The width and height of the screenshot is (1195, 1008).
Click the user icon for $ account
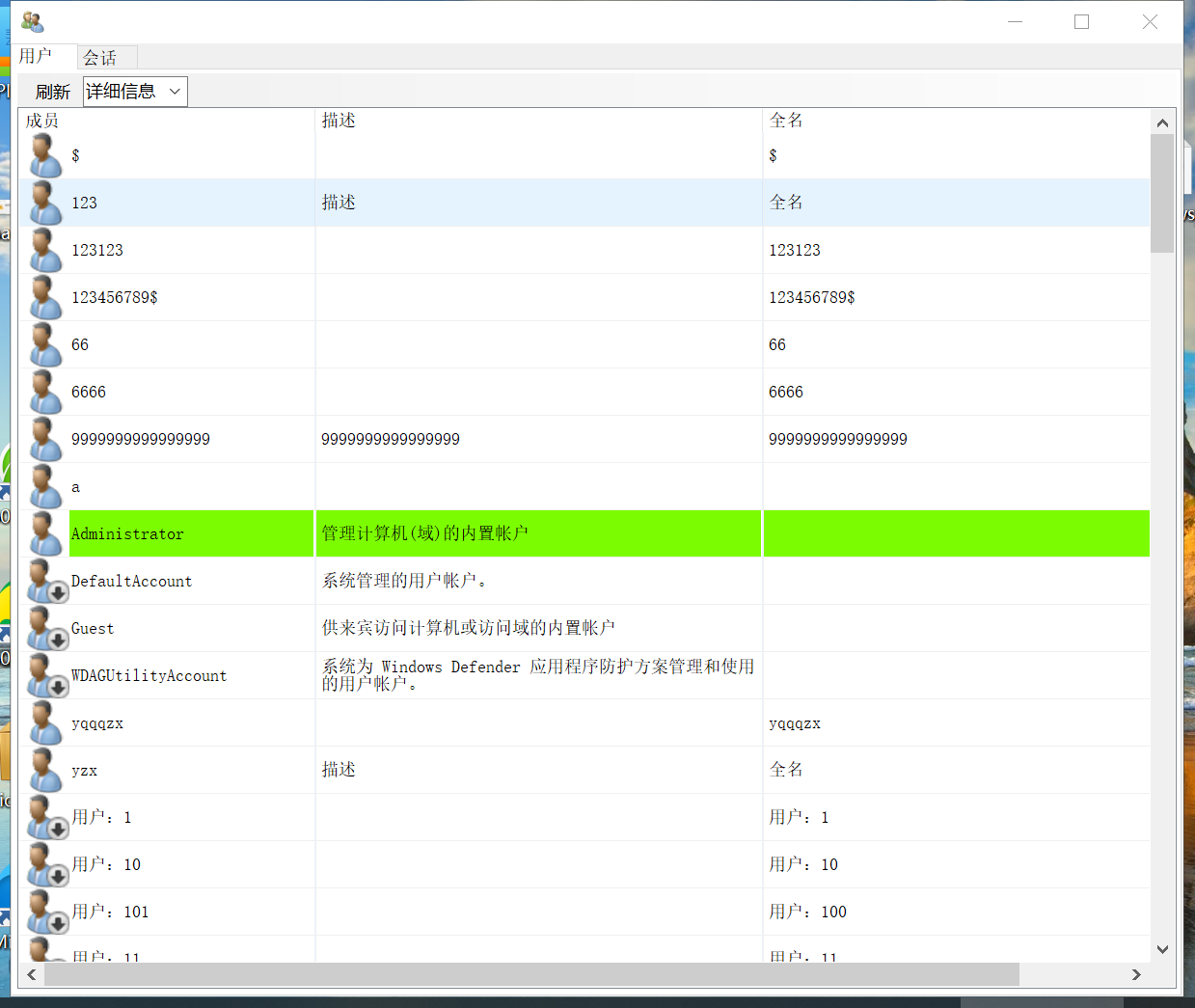point(44,155)
